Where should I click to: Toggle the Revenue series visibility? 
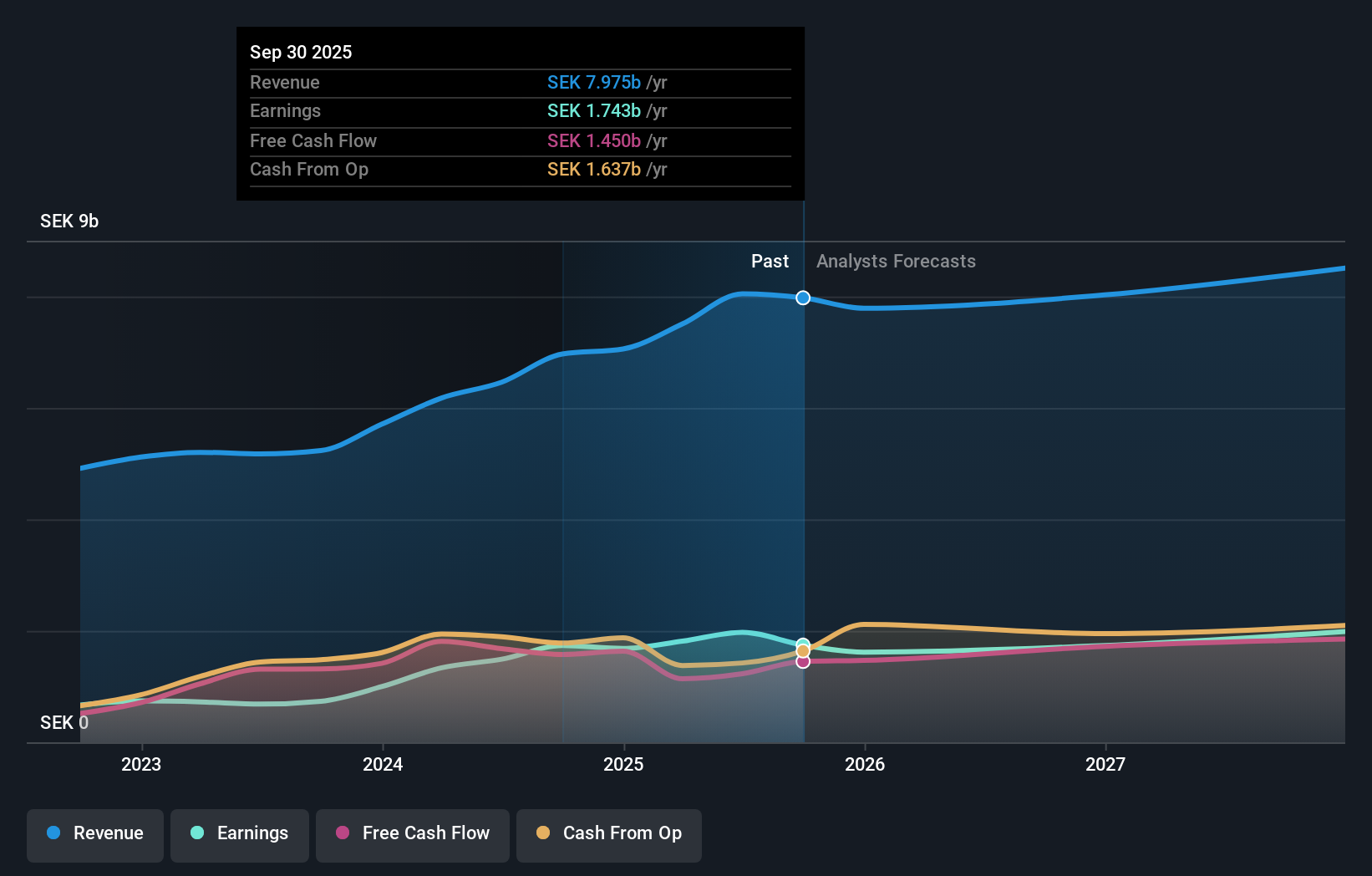coord(94,835)
